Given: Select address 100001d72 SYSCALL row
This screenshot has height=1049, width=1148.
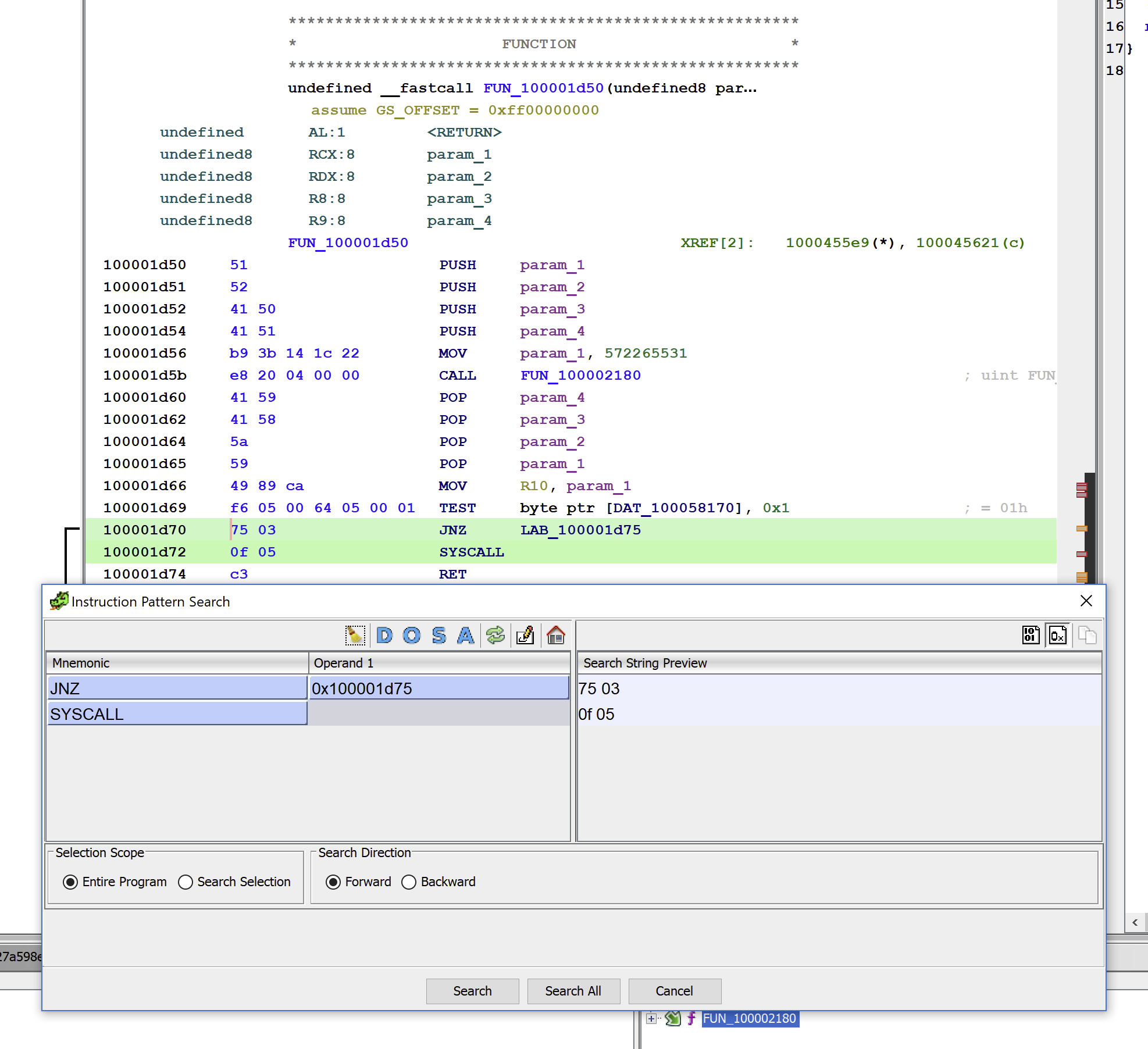Looking at the screenshot, I should coord(145,552).
